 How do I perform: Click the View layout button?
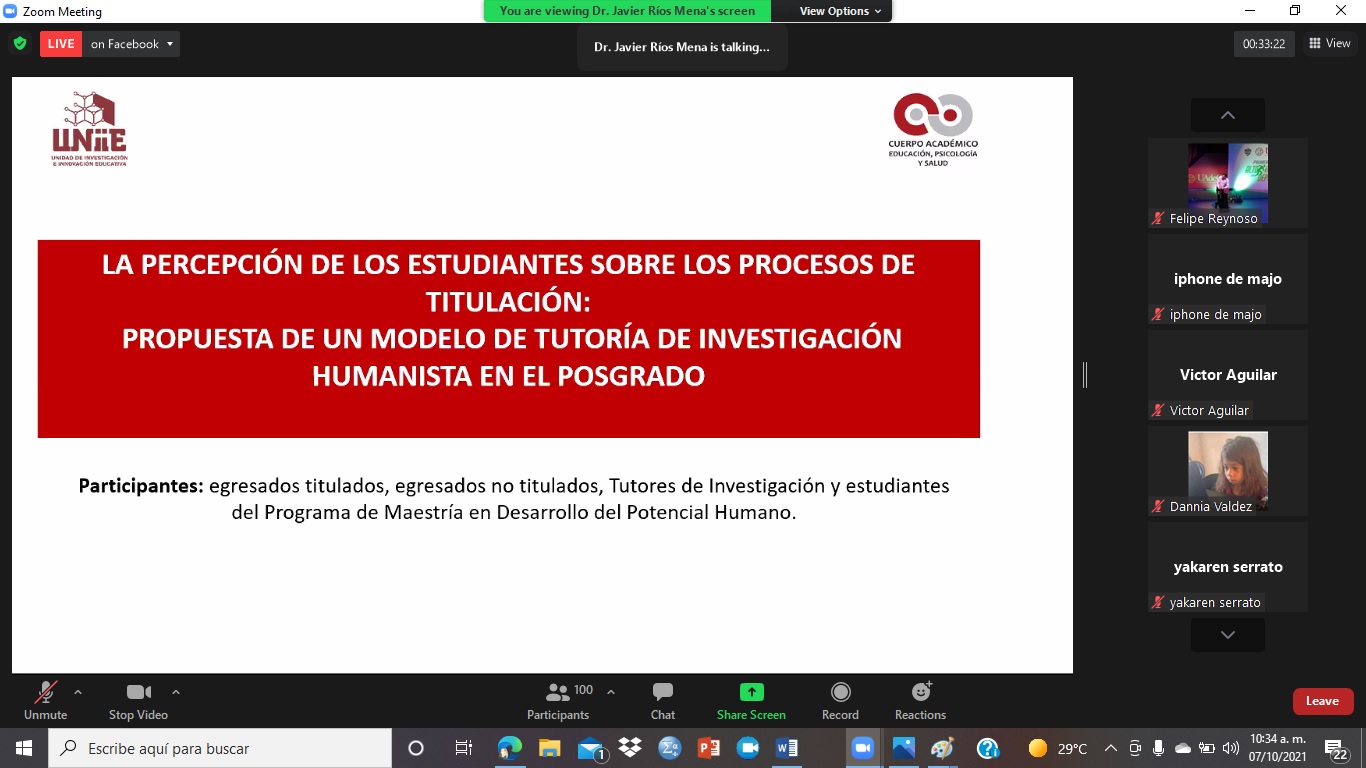click(x=1329, y=43)
